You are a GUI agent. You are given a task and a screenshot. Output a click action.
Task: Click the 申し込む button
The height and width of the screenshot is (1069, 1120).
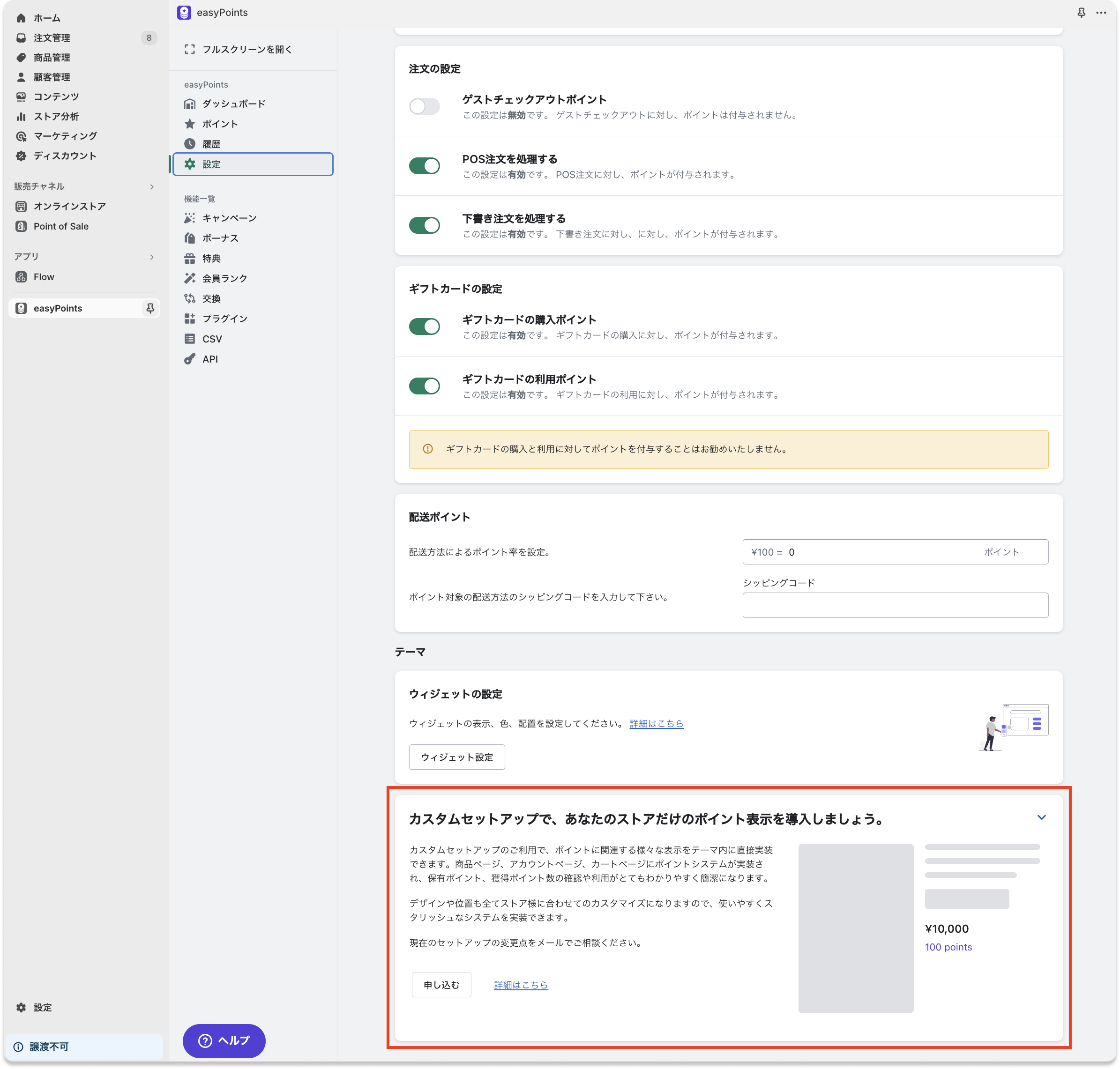tap(442, 985)
